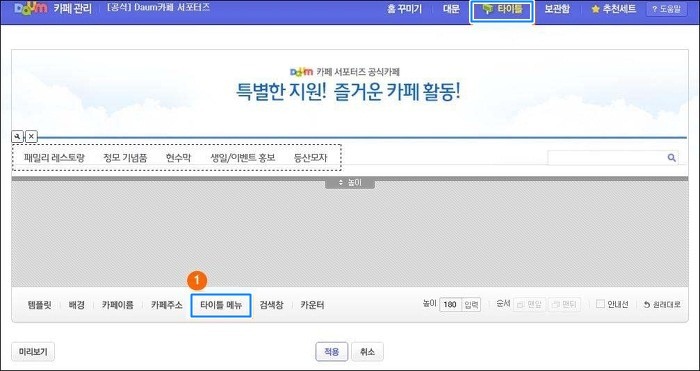Click the 현수막 menu item

(x=178, y=158)
